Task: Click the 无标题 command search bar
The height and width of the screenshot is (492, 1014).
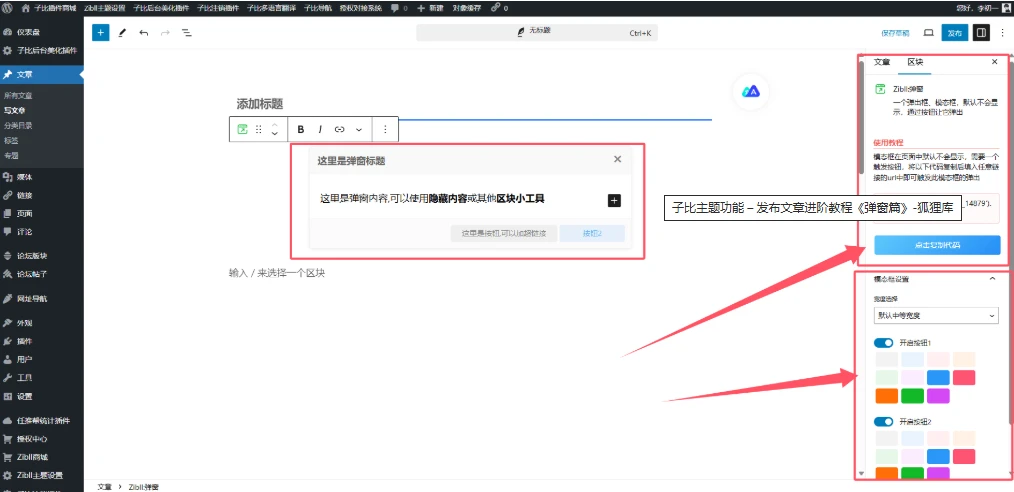Action: pyautogui.click(x=537, y=32)
